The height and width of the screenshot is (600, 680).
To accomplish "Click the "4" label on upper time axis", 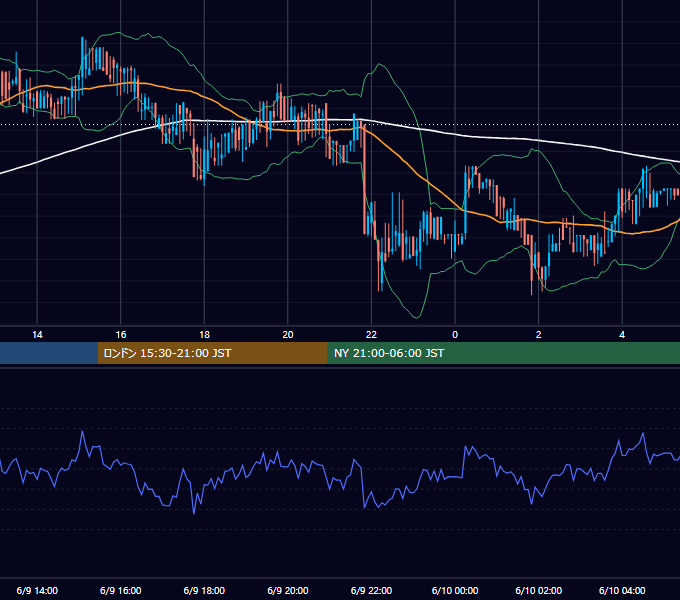I will [x=622, y=335].
